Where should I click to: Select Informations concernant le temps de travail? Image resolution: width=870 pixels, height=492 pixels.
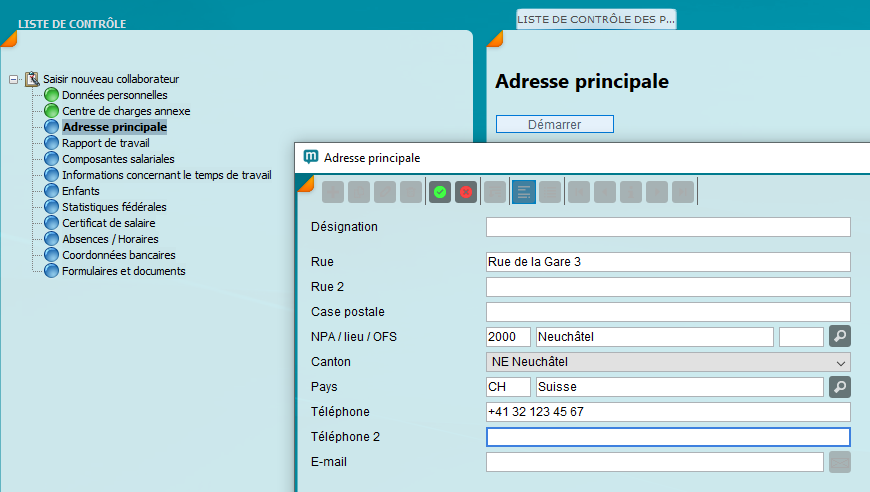point(166,175)
